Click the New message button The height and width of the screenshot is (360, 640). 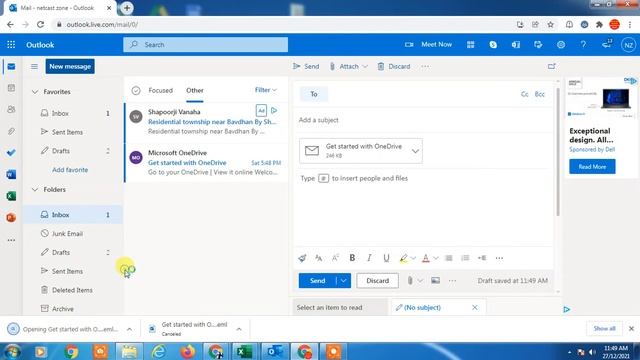(x=70, y=66)
